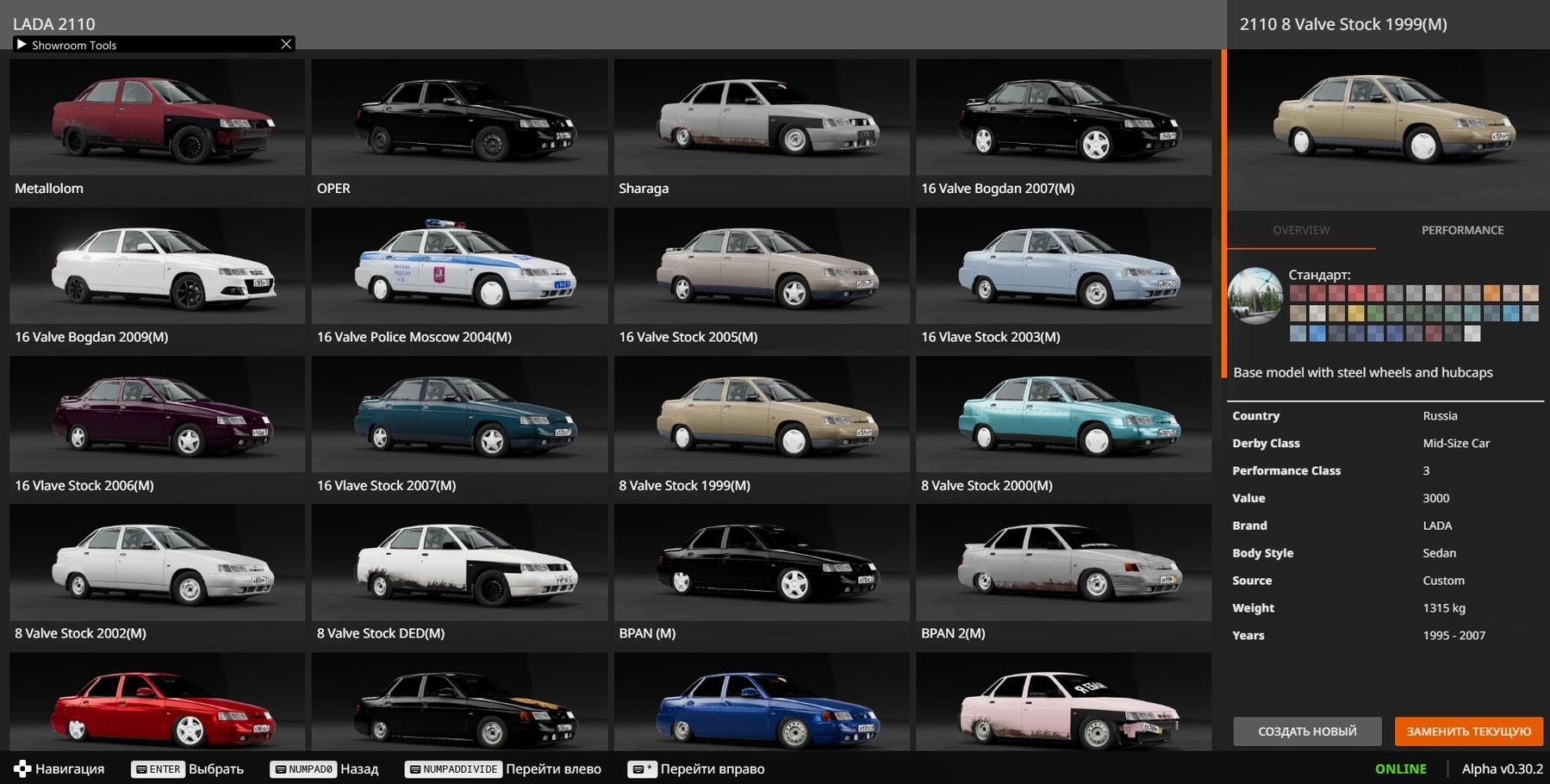Switch to the PERFORMANCE tab
The height and width of the screenshot is (784, 1550).
[1462, 230]
